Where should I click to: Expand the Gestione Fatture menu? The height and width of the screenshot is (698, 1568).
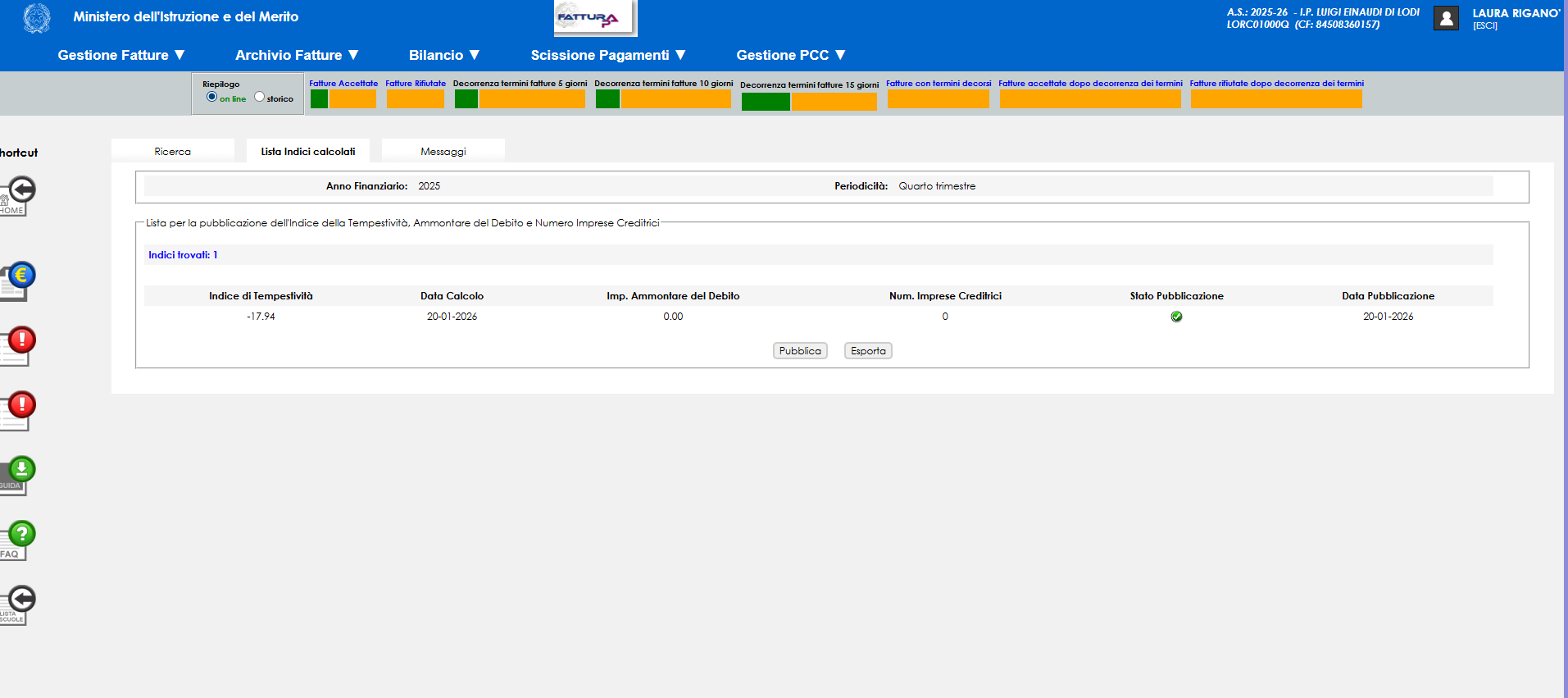tap(121, 55)
